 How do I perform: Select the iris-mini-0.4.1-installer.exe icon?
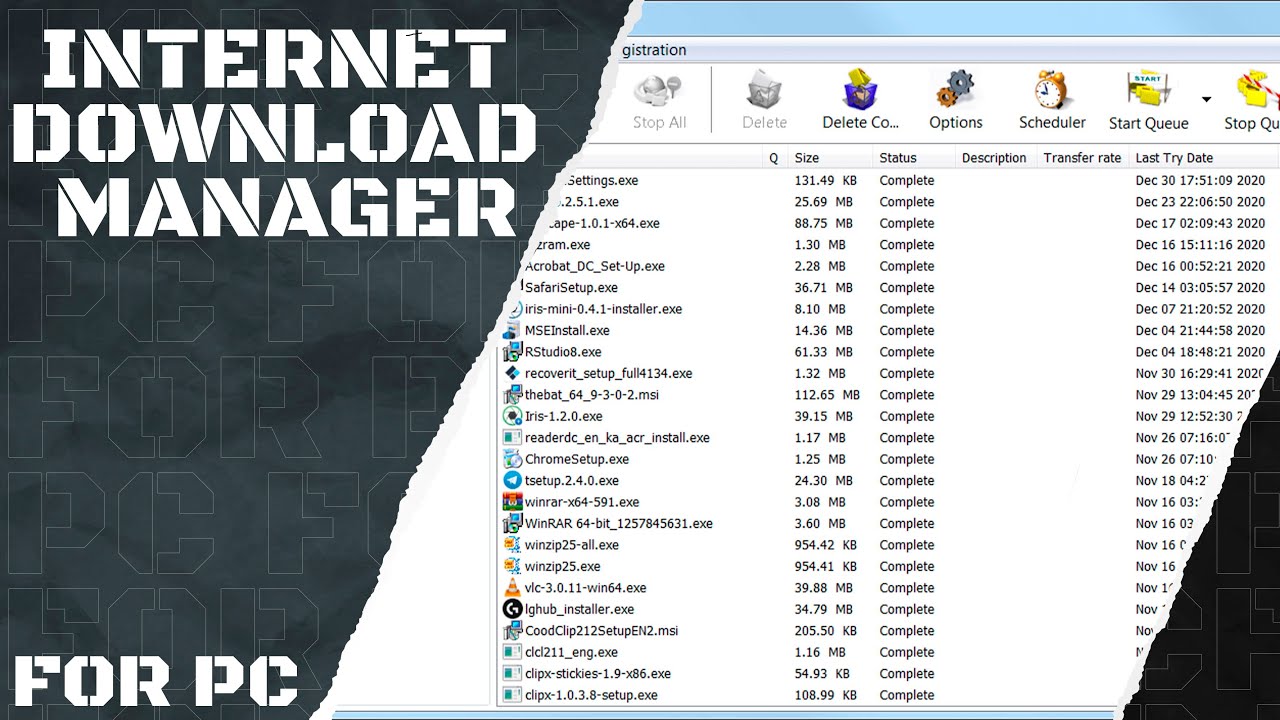(516, 309)
